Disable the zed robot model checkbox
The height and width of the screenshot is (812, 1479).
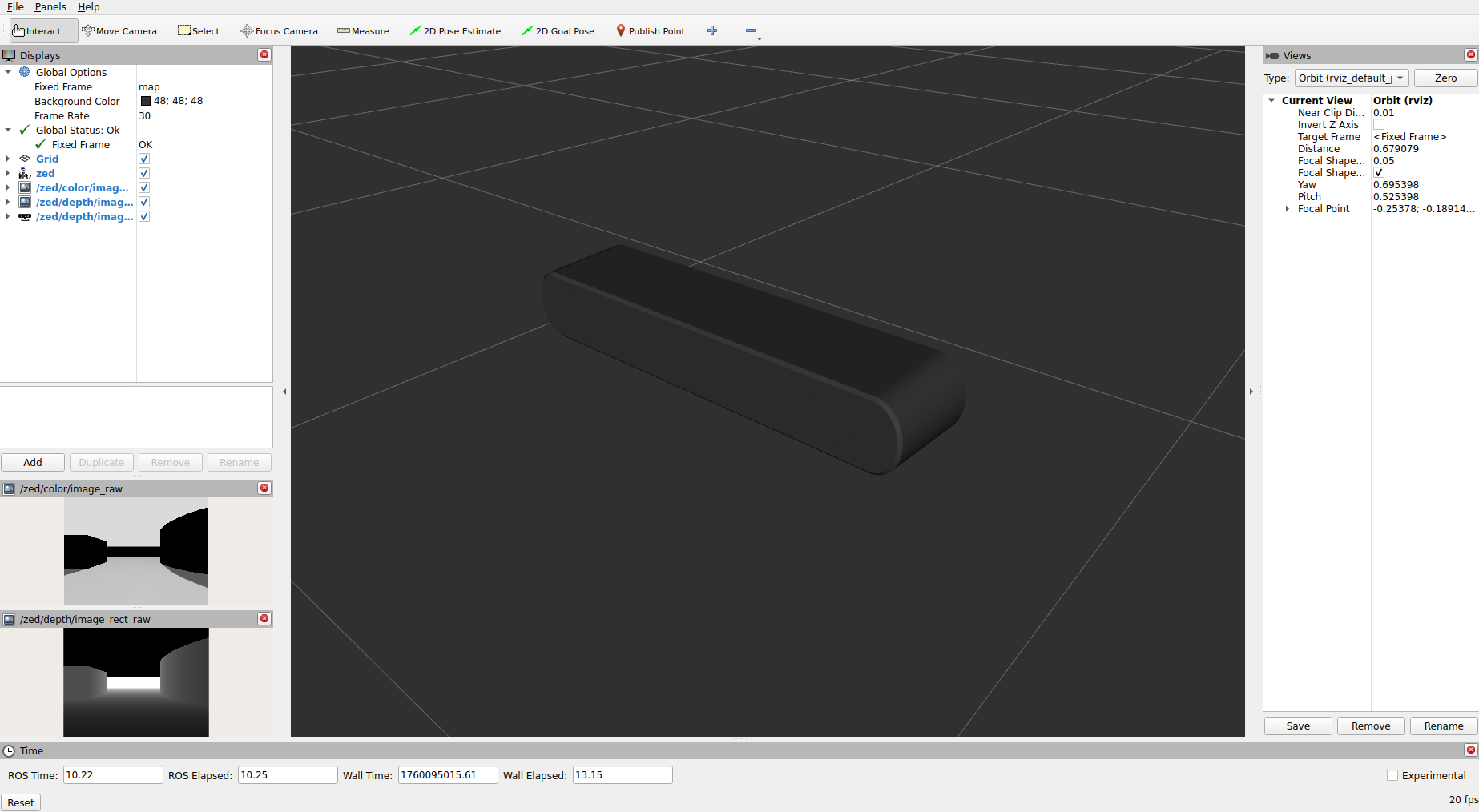tap(144, 174)
